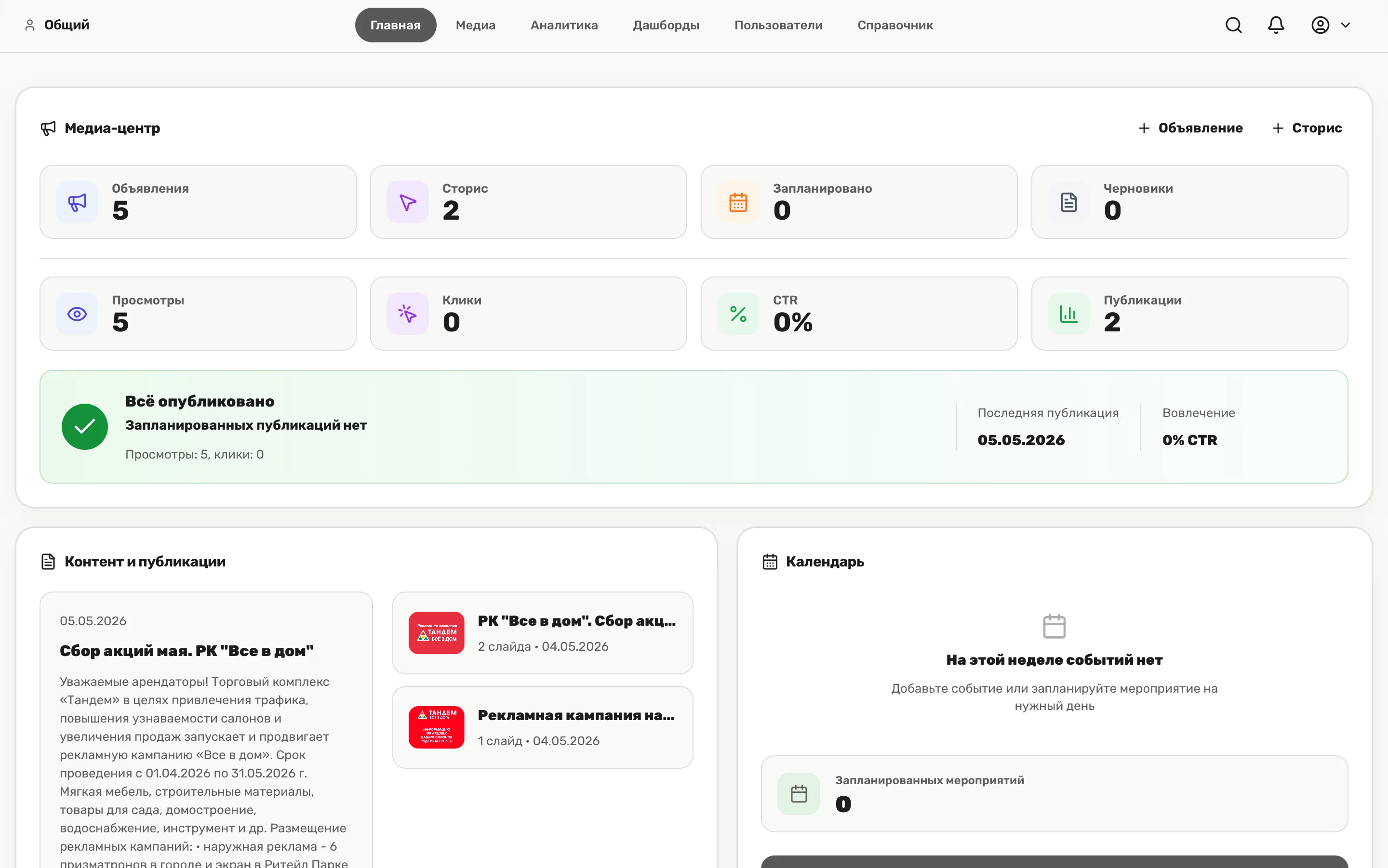Click the calendar icon beside Календарь heading
This screenshot has height=868, width=1388.
[770, 562]
